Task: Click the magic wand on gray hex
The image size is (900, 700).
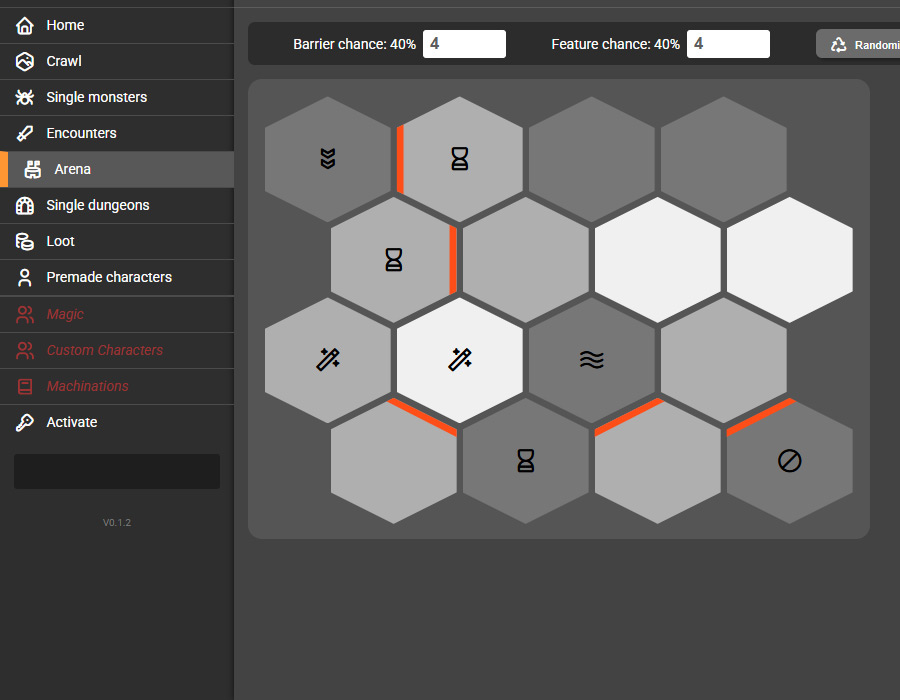Action: point(328,360)
